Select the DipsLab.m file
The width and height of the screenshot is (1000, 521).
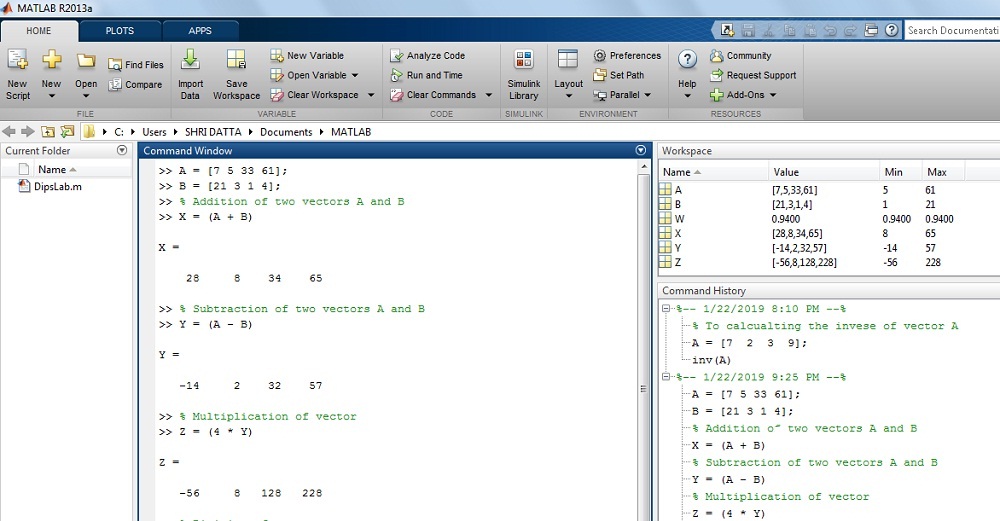click(56, 186)
